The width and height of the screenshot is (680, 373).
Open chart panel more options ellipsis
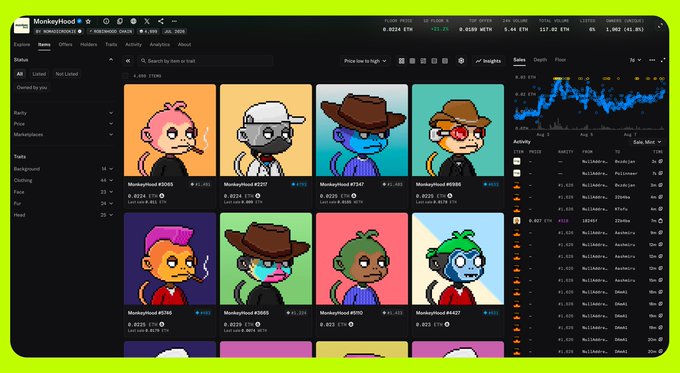(652, 60)
